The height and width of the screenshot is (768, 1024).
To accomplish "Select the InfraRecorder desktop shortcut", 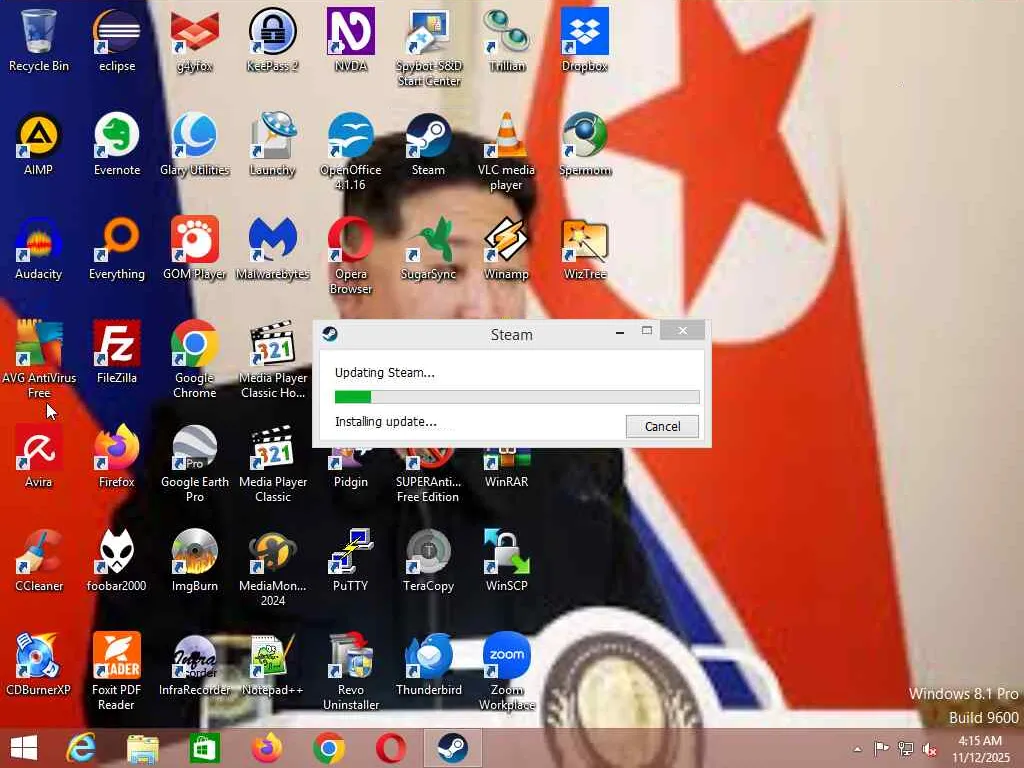I will click(195, 665).
